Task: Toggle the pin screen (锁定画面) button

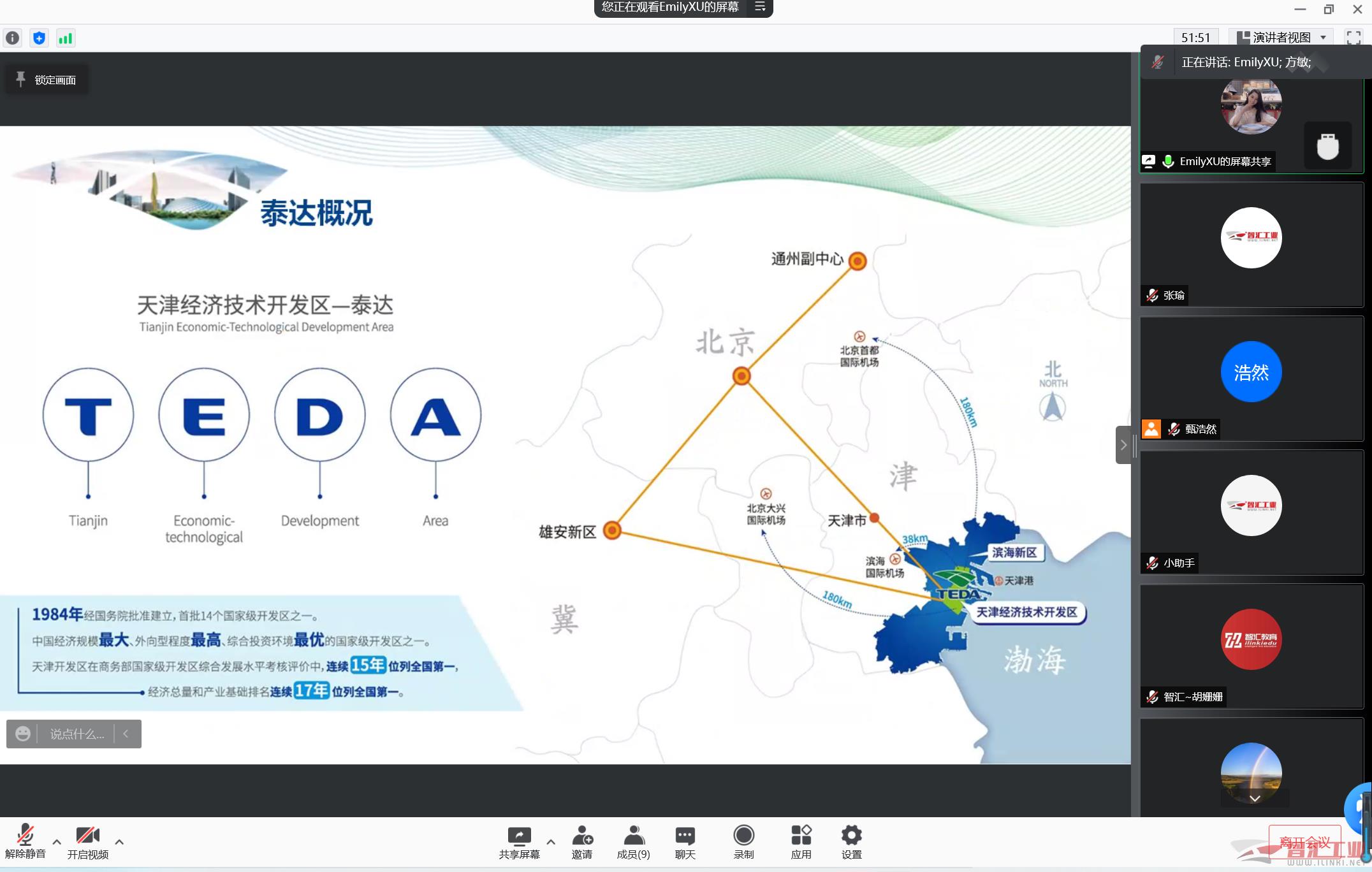Action: tap(46, 80)
